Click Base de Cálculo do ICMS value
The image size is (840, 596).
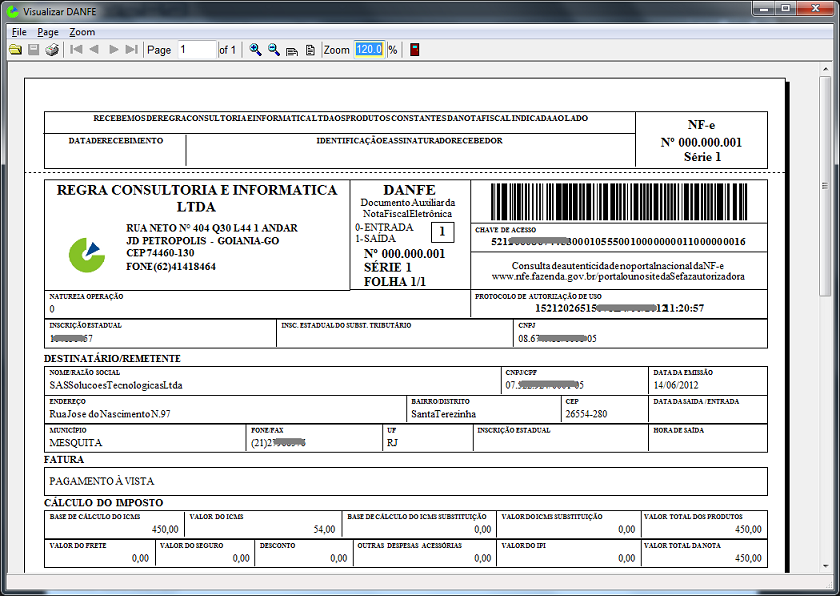[165, 530]
